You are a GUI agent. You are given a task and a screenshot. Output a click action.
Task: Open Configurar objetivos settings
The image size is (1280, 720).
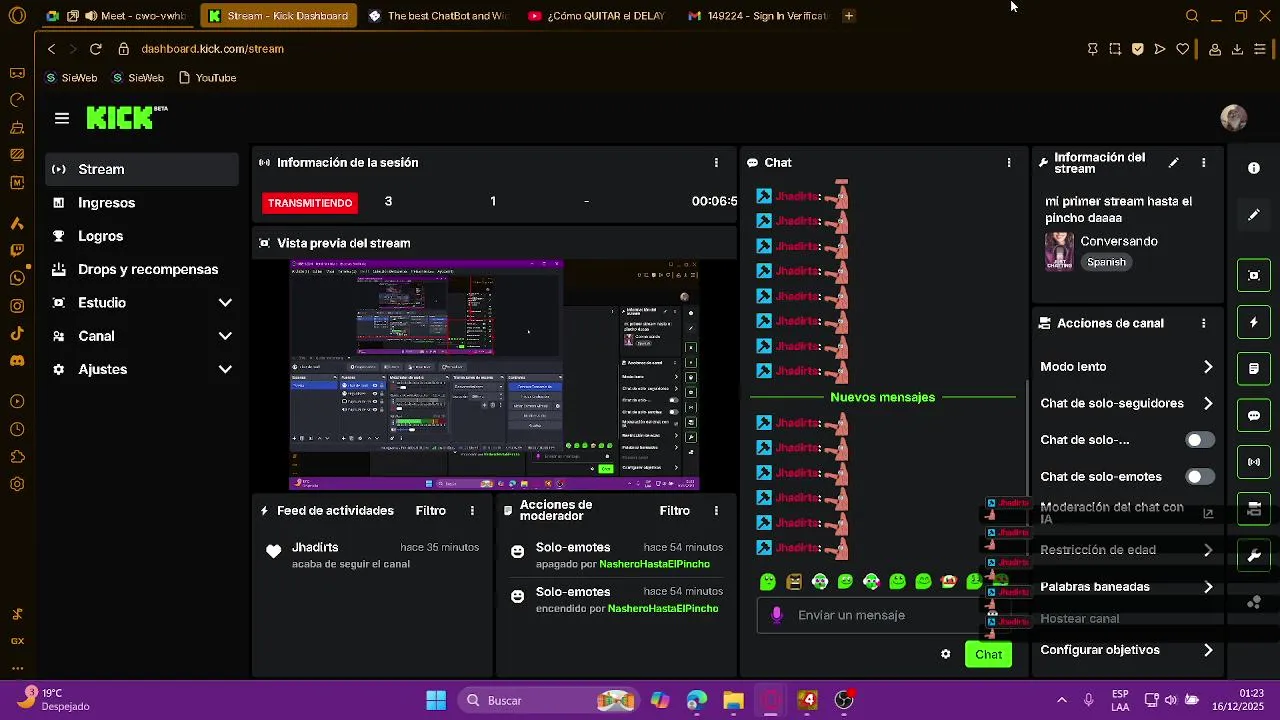click(x=1127, y=650)
